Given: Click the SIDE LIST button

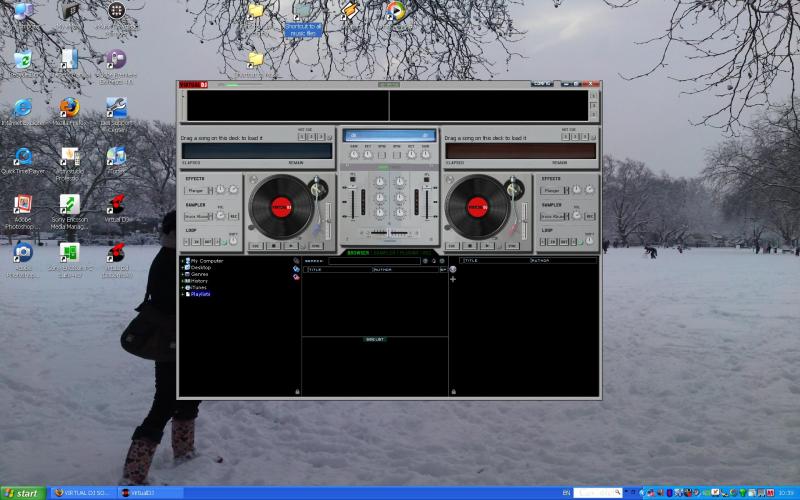Looking at the screenshot, I should click(374, 340).
